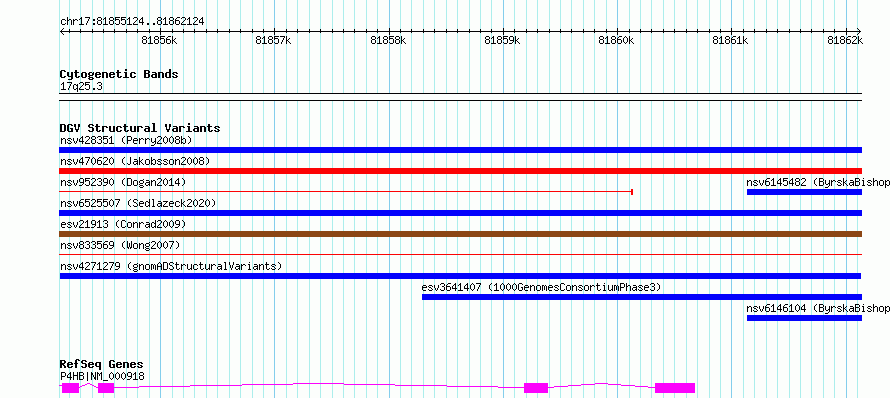Click the 81856k ruler tick label
The height and width of the screenshot is (398, 890).
159,40
